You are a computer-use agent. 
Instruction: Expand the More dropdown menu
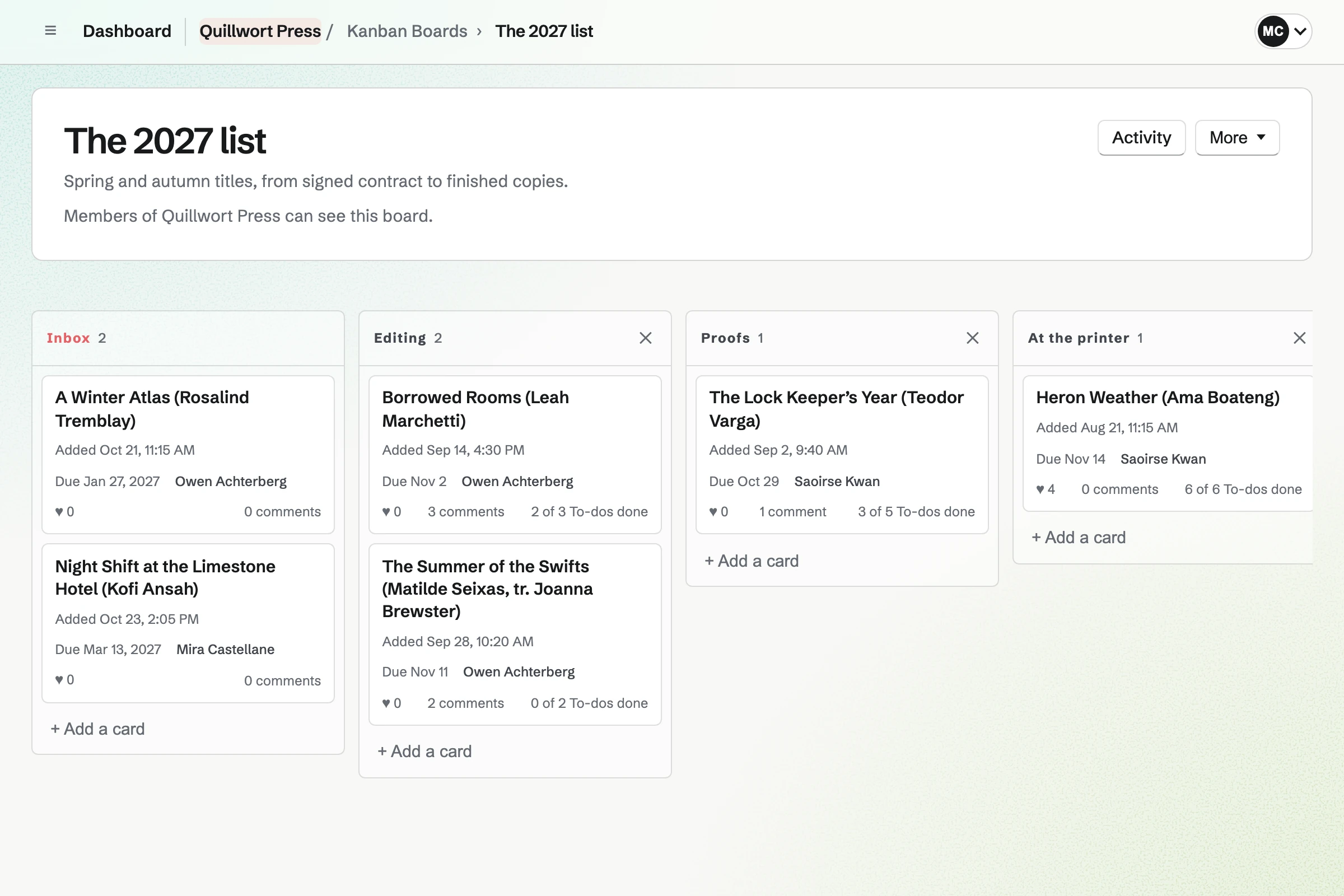pos(1236,137)
